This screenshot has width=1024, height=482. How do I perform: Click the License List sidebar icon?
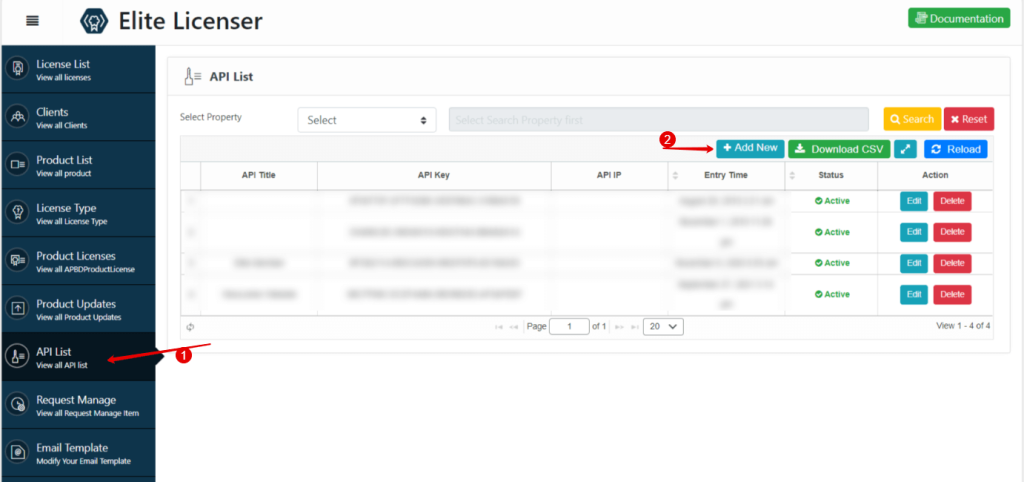point(18,69)
